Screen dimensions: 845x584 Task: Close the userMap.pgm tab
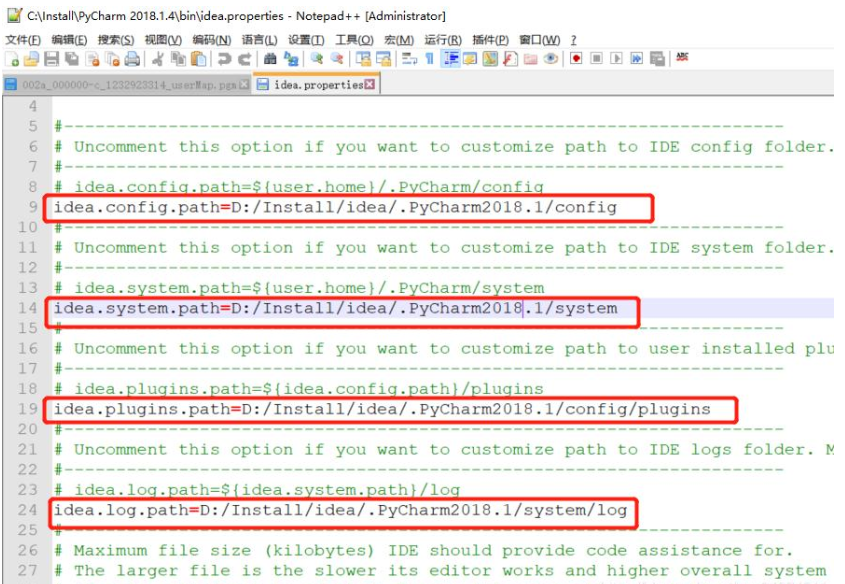244,85
